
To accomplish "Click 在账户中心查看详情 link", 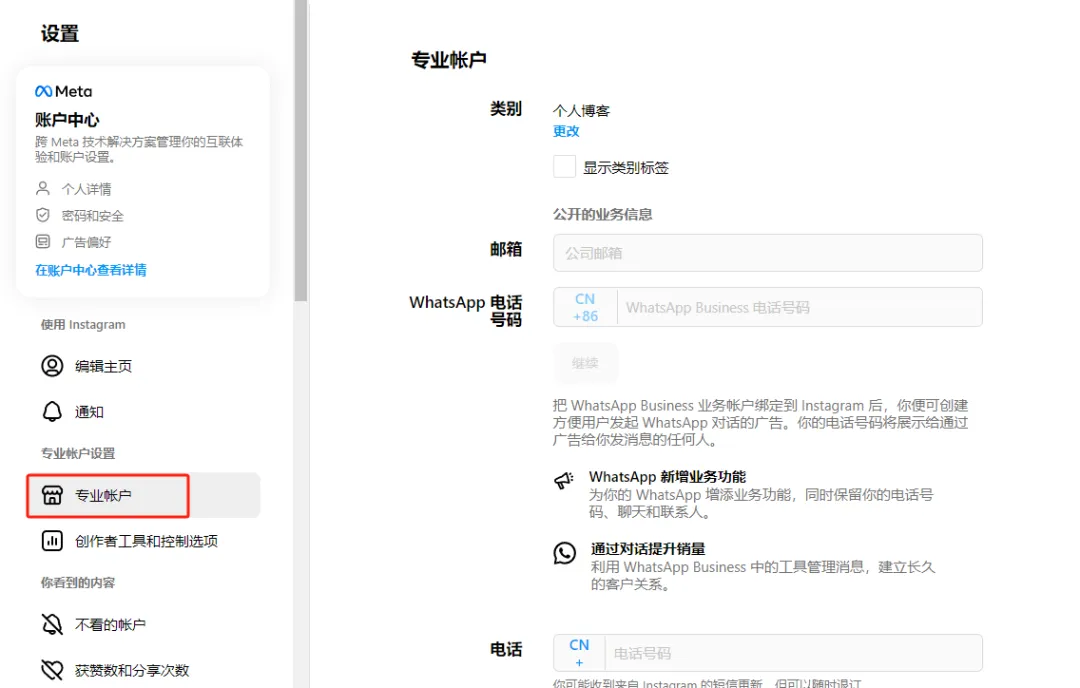I will pos(91,270).
